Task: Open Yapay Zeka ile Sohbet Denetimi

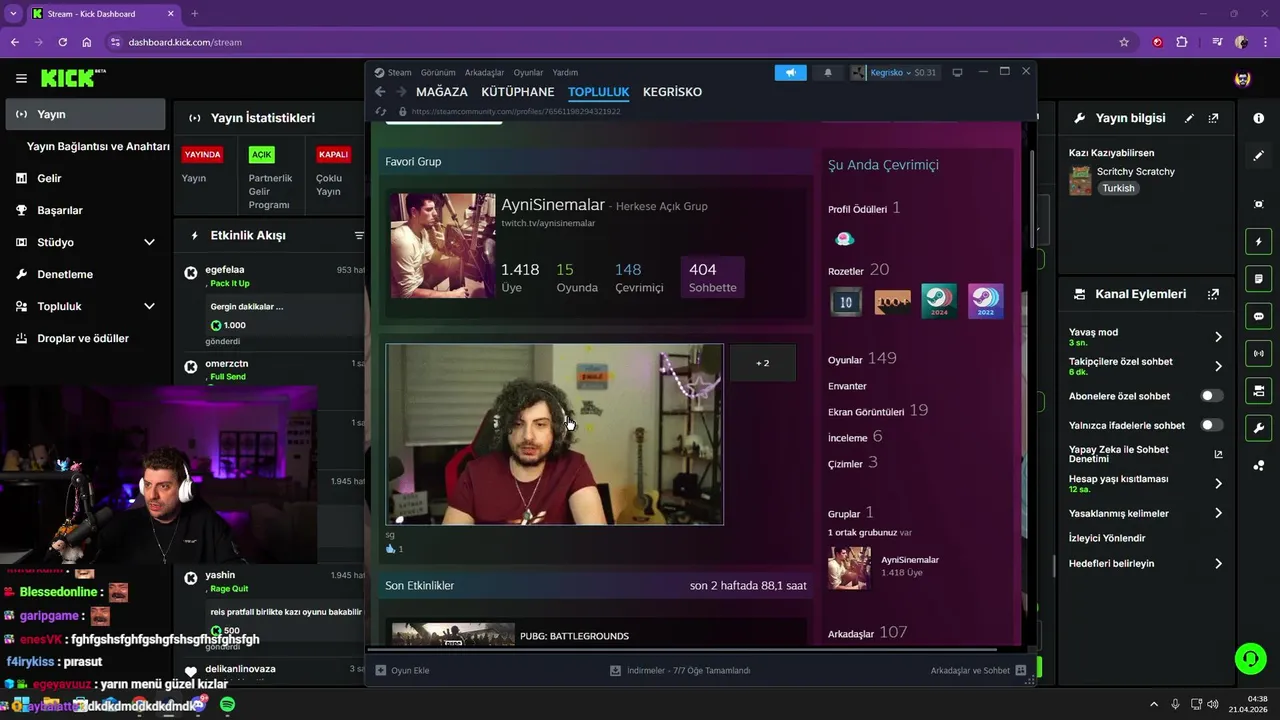Action: tap(1146, 454)
